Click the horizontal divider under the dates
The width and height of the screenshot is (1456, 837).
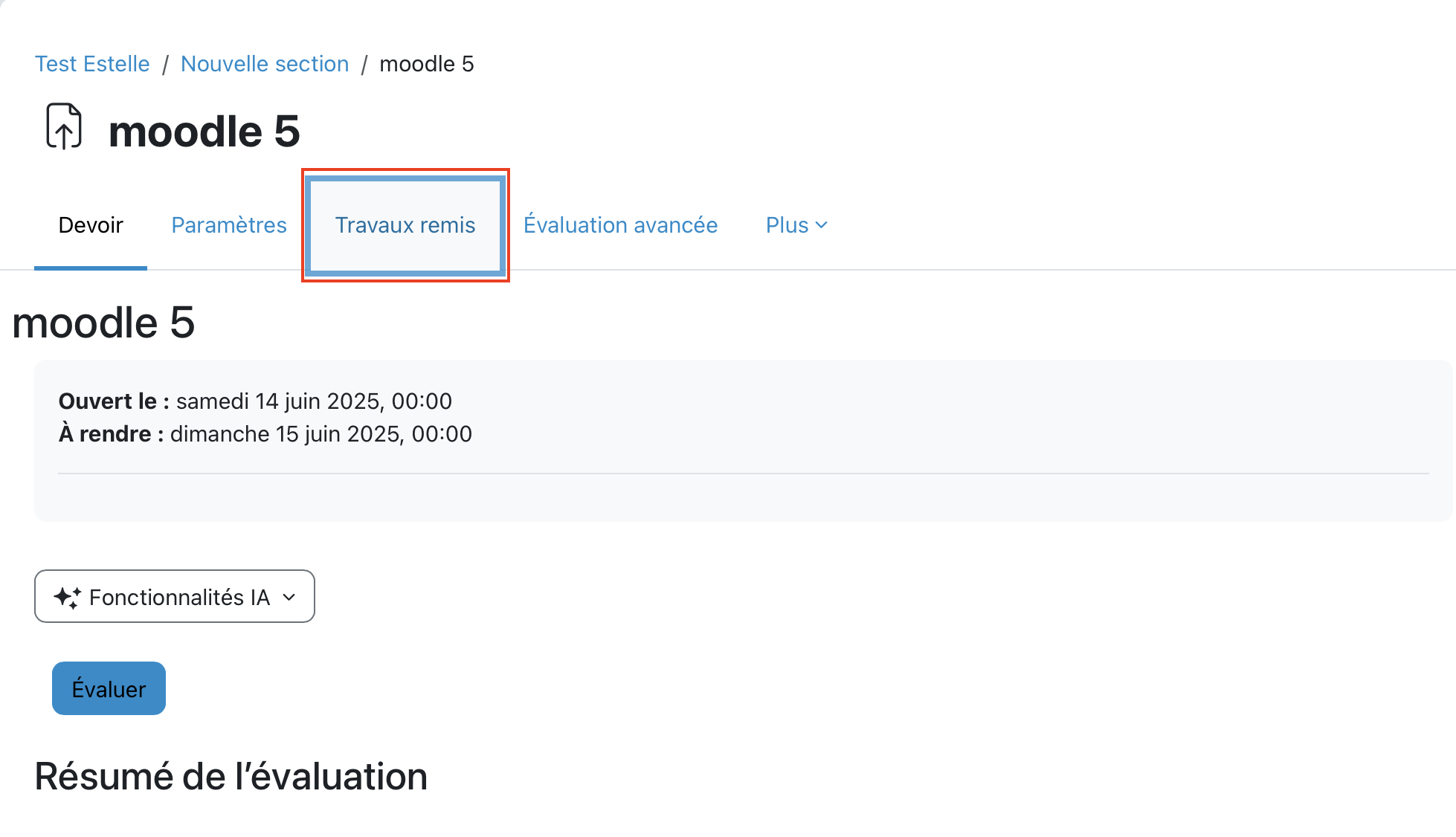(743, 474)
